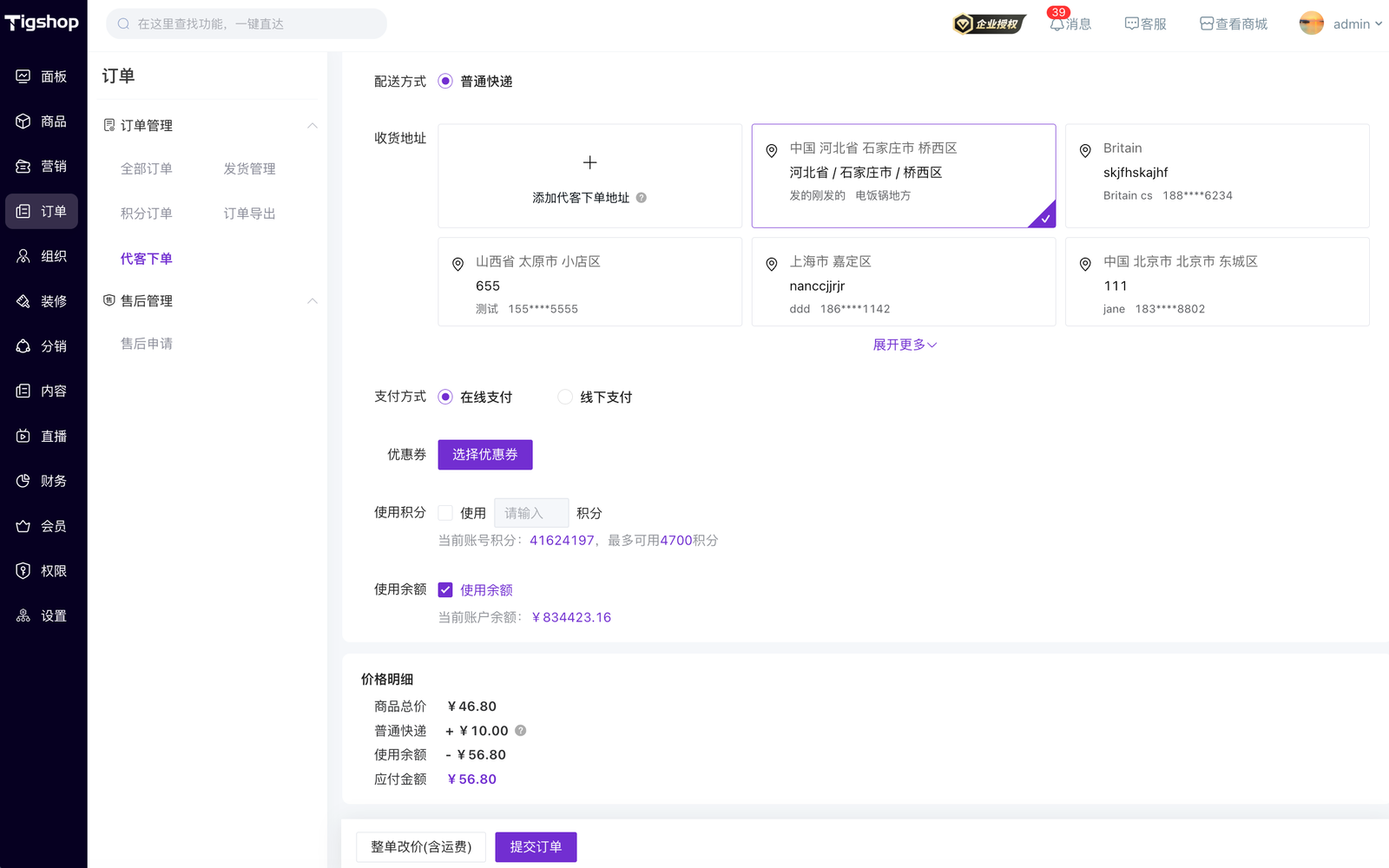Screen dimensions: 1389x868
Task: Click the 选择优惠券 button
Action: [x=484, y=455]
